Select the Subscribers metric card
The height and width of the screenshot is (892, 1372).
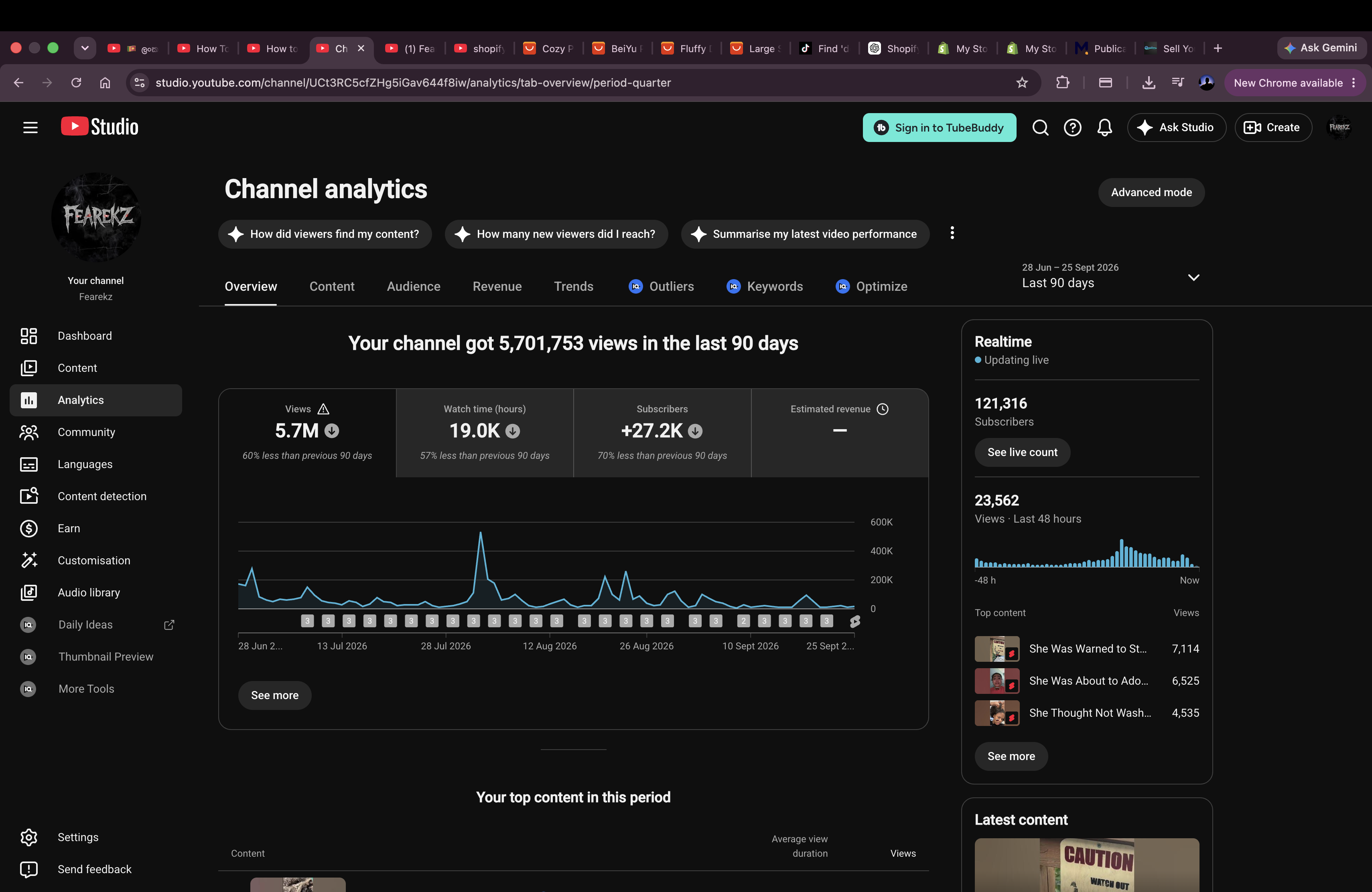662,433
